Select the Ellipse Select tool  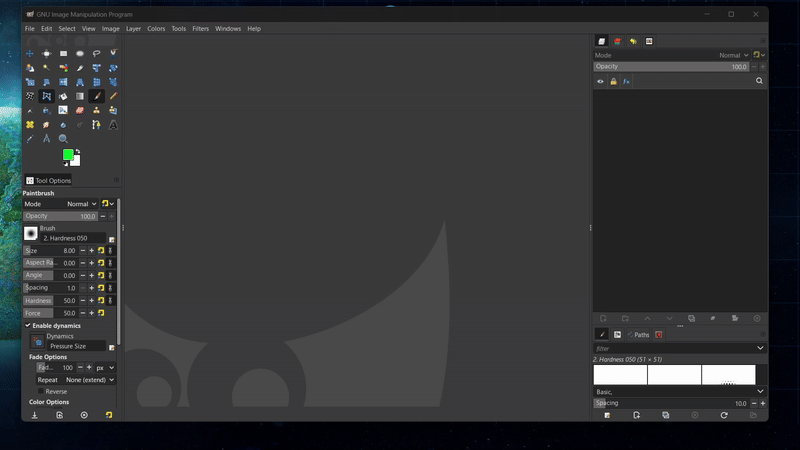[x=80, y=54]
